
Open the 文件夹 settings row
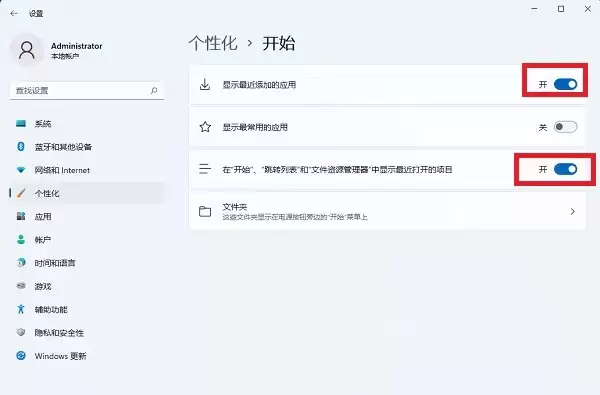(387, 211)
